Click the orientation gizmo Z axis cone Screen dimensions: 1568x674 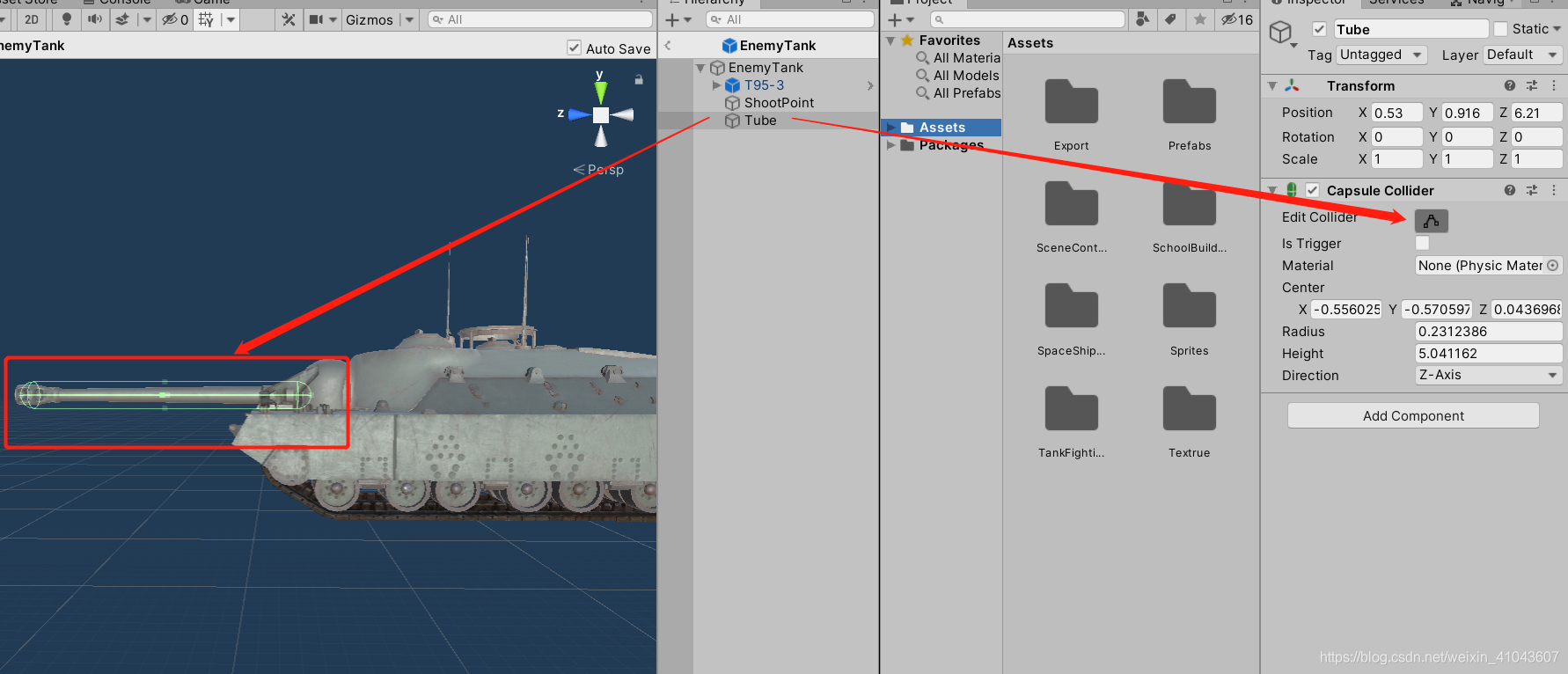(579, 114)
